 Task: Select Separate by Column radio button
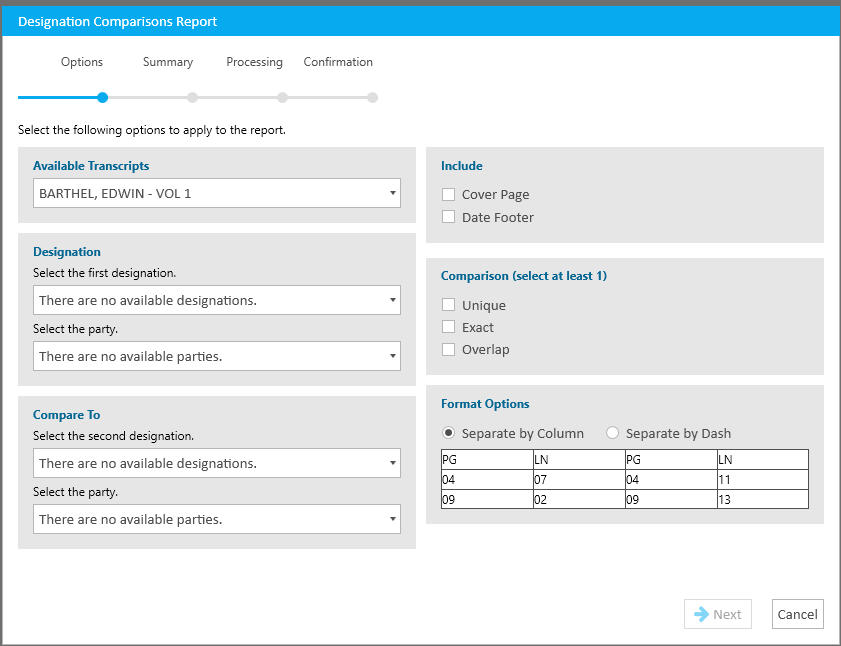pyautogui.click(x=448, y=432)
